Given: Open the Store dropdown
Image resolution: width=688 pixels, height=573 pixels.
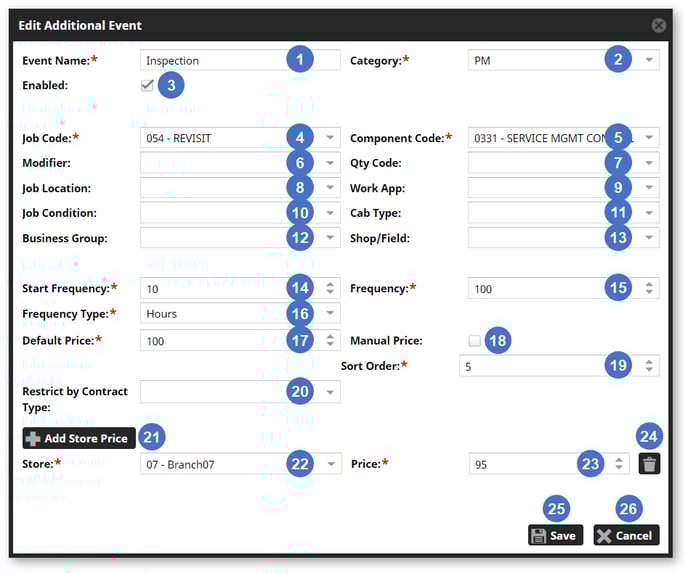Looking at the screenshot, I should tap(331, 464).
